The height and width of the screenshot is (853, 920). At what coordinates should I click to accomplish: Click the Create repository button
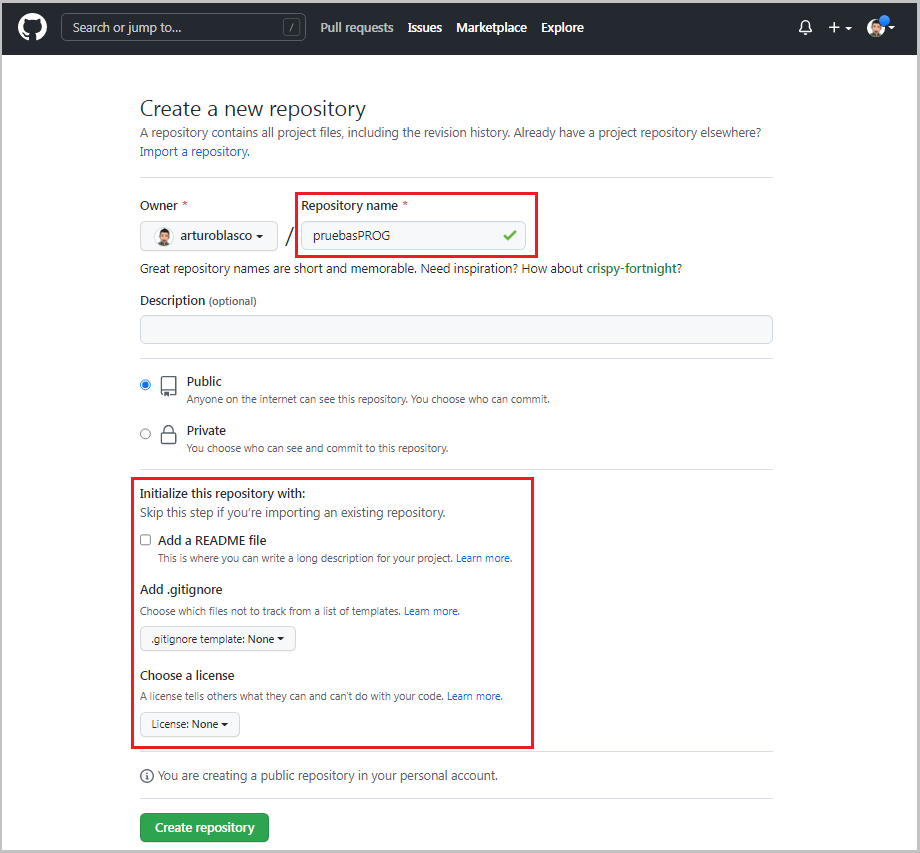[x=204, y=827]
